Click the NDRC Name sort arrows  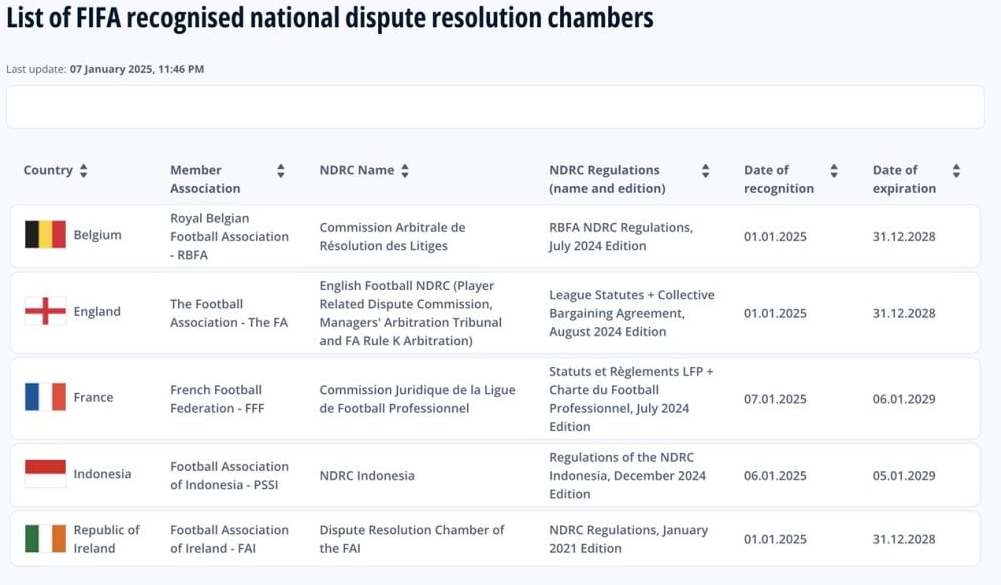pyautogui.click(x=404, y=170)
